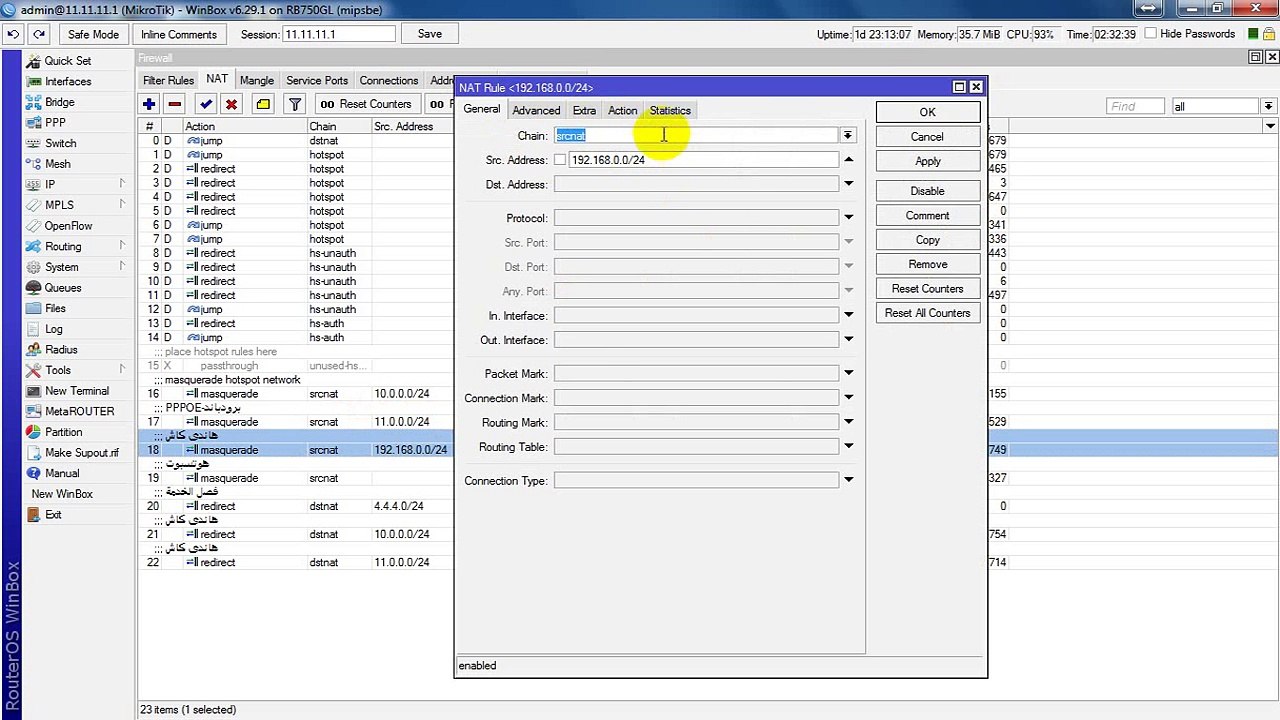The height and width of the screenshot is (720, 1280).
Task: Click the Copy button
Action: (x=927, y=240)
